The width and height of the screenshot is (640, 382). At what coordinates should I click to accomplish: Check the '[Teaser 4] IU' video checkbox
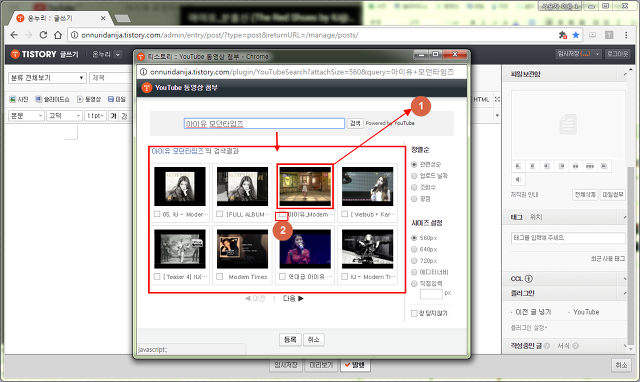pyautogui.click(x=157, y=277)
